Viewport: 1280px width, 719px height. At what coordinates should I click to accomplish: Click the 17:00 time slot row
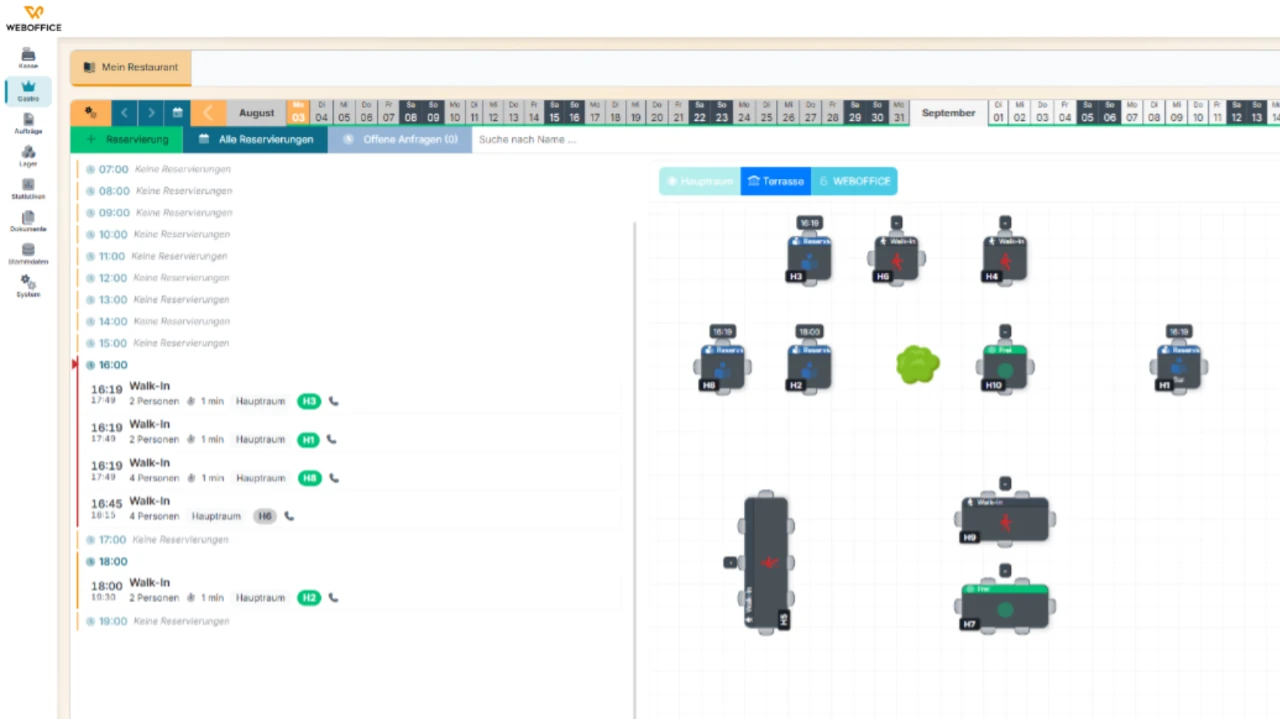[350, 540]
